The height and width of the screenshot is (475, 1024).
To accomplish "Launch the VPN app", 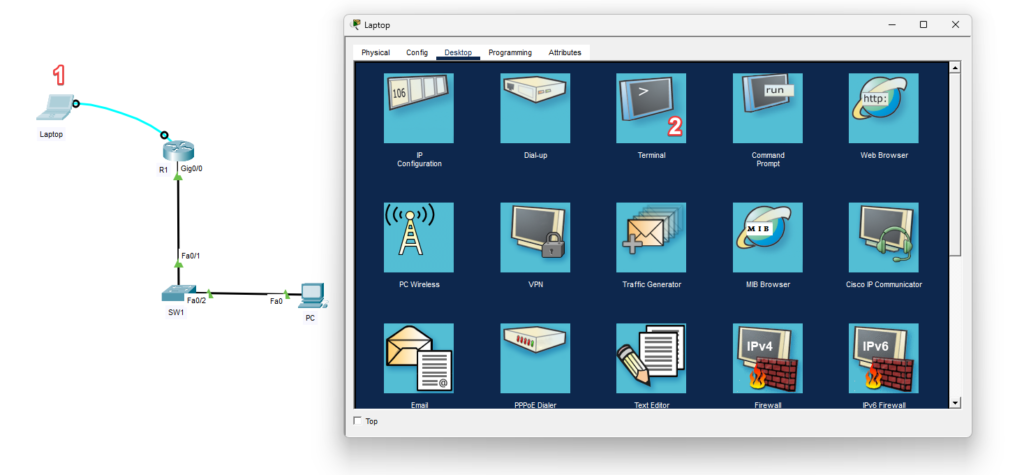I will (x=535, y=237).
